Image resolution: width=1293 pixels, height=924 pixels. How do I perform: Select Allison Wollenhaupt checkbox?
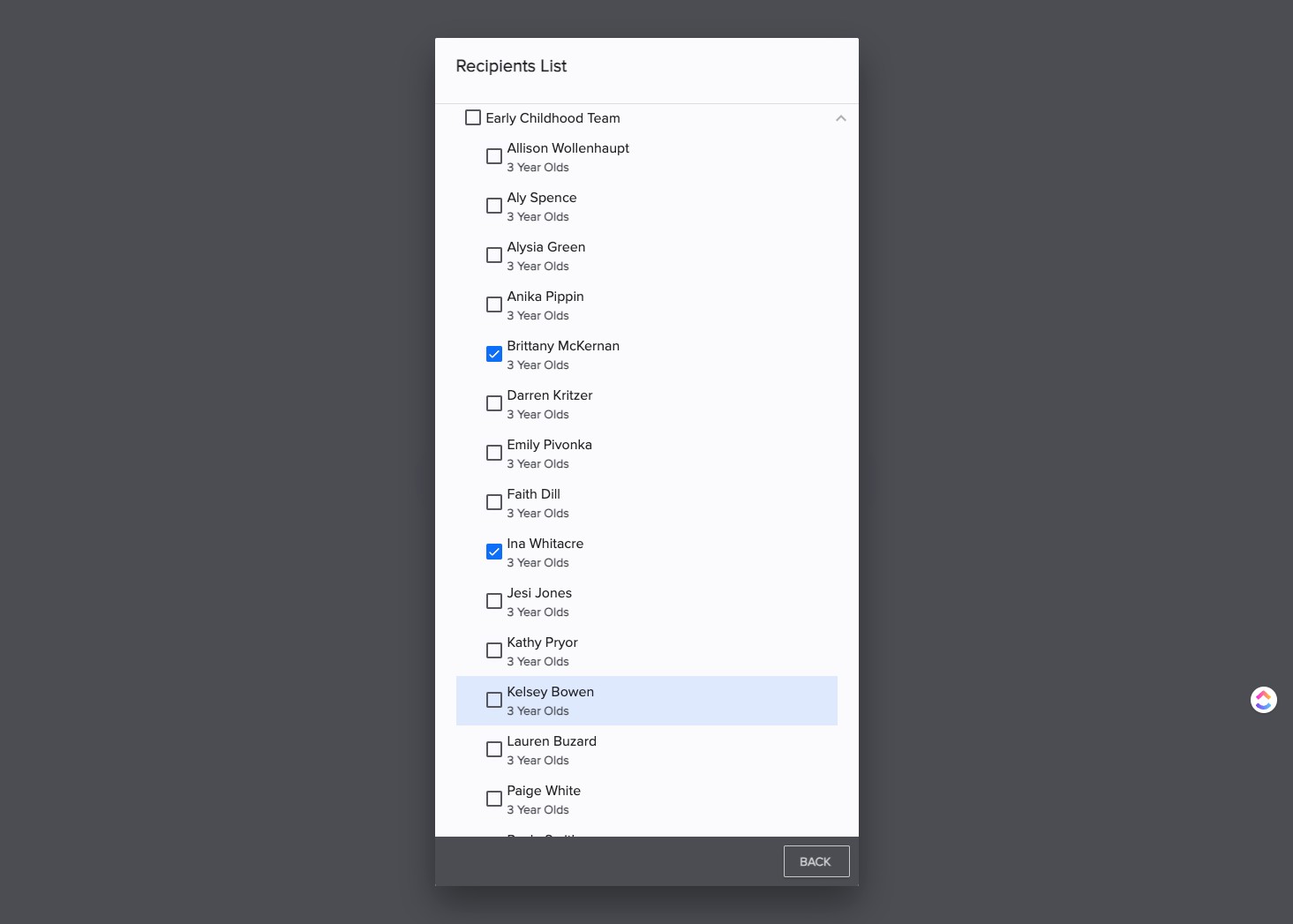click(x=494, y=156)
